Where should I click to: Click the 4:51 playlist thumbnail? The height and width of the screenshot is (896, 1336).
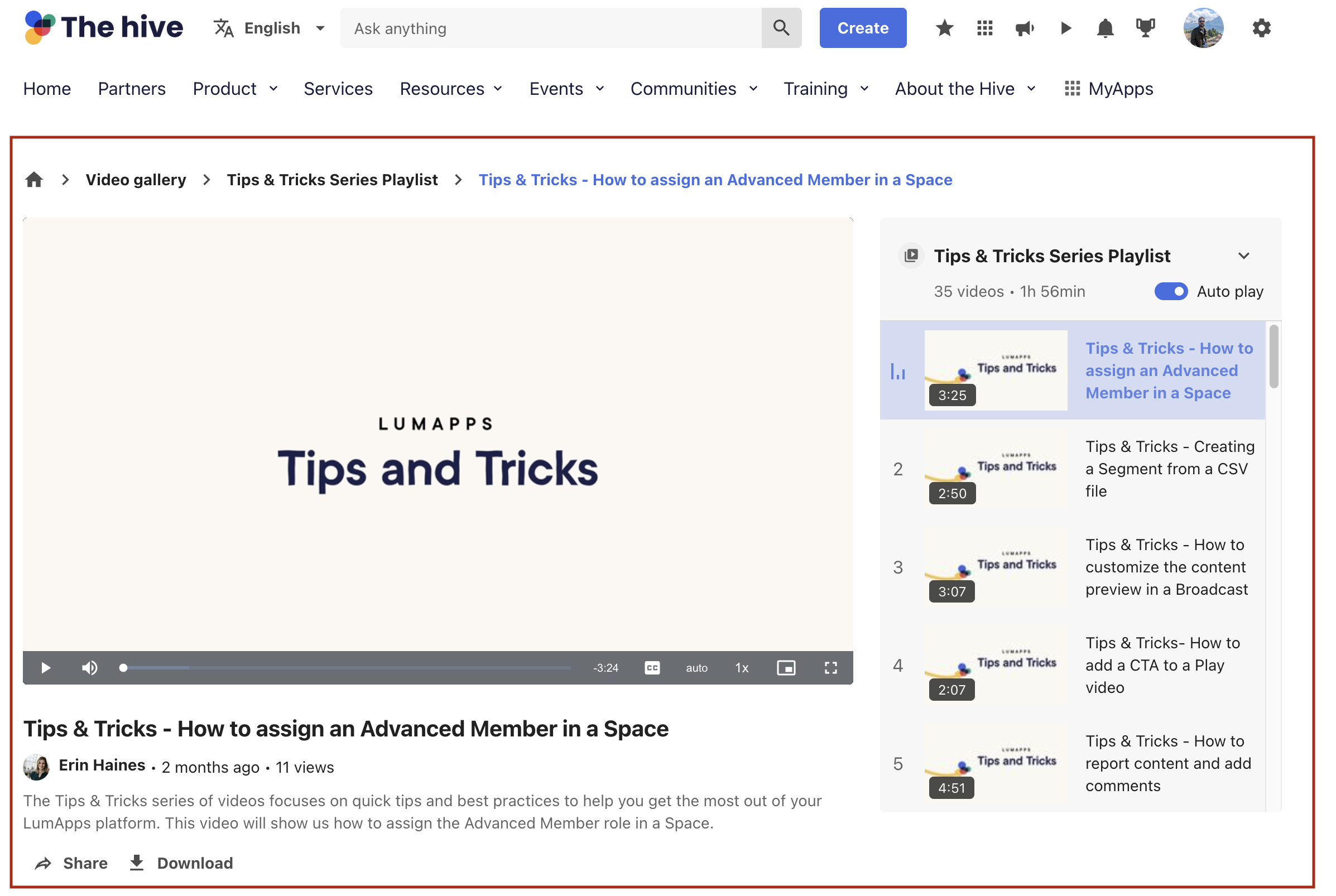(996, 763)
